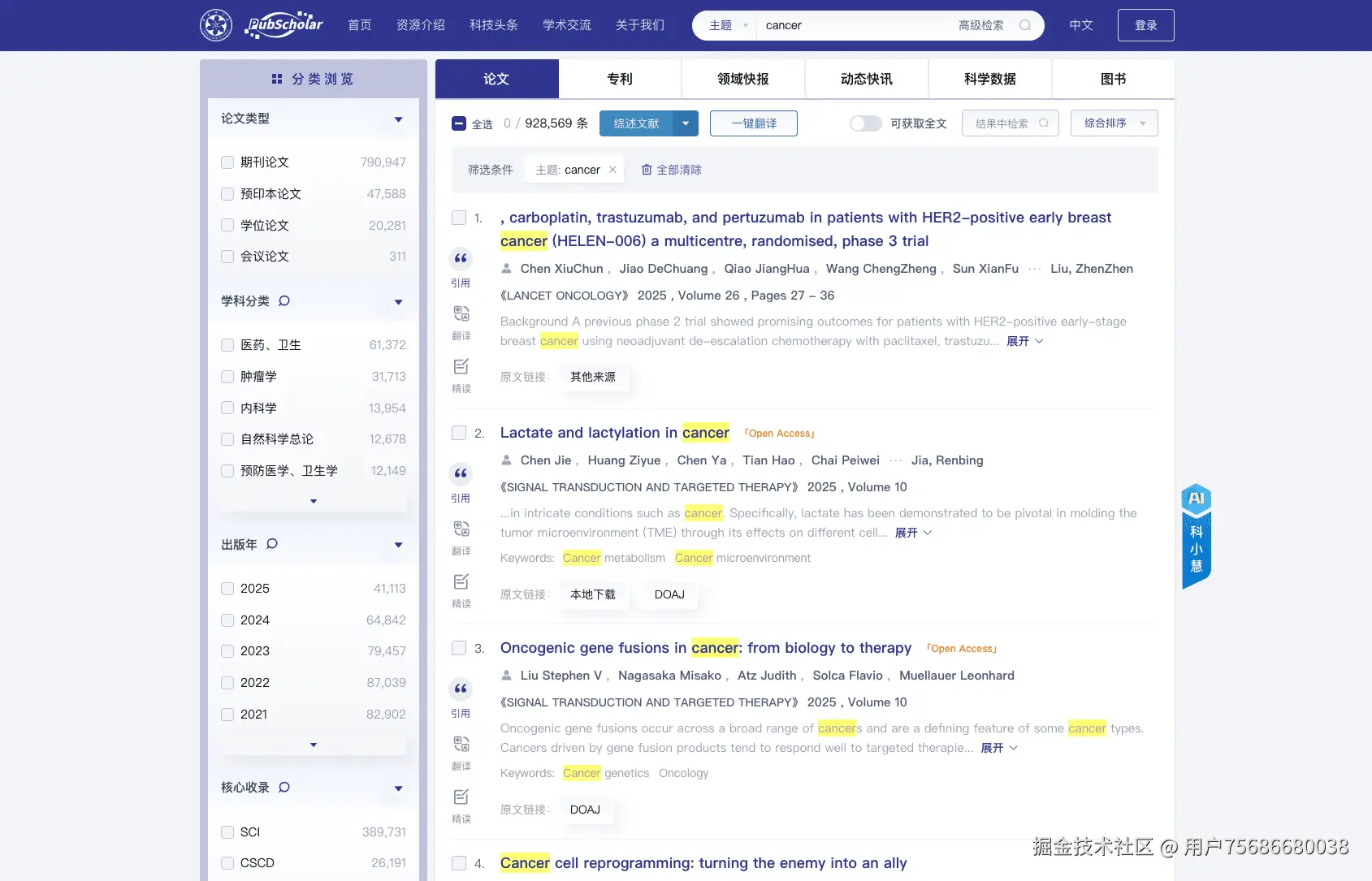The image size is (1372, 881).
Task: Open title 'Lactate and lactylation in cancer'
Action: pyautogui.click(x=615, y=433)
